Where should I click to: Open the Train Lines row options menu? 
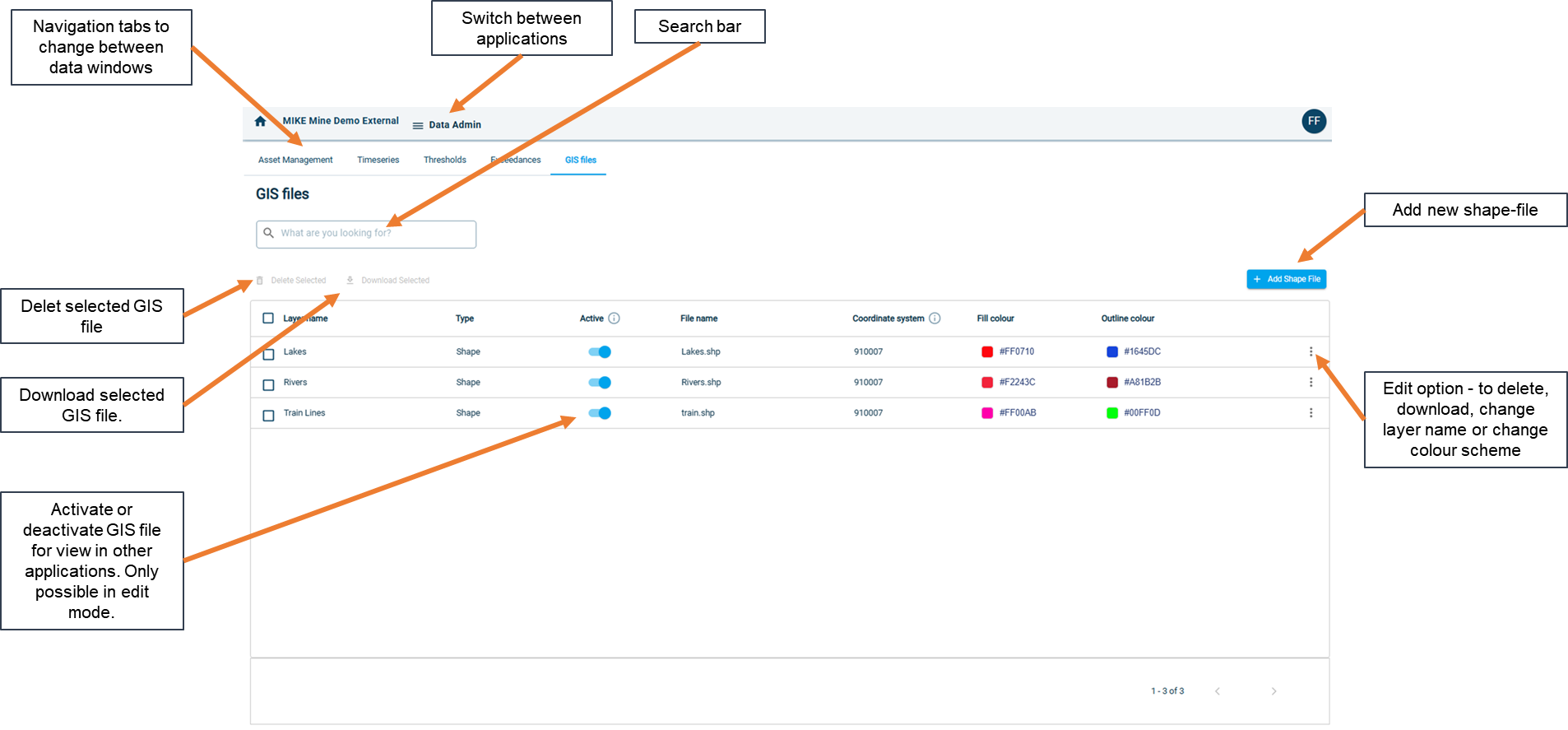(1311, 413)
